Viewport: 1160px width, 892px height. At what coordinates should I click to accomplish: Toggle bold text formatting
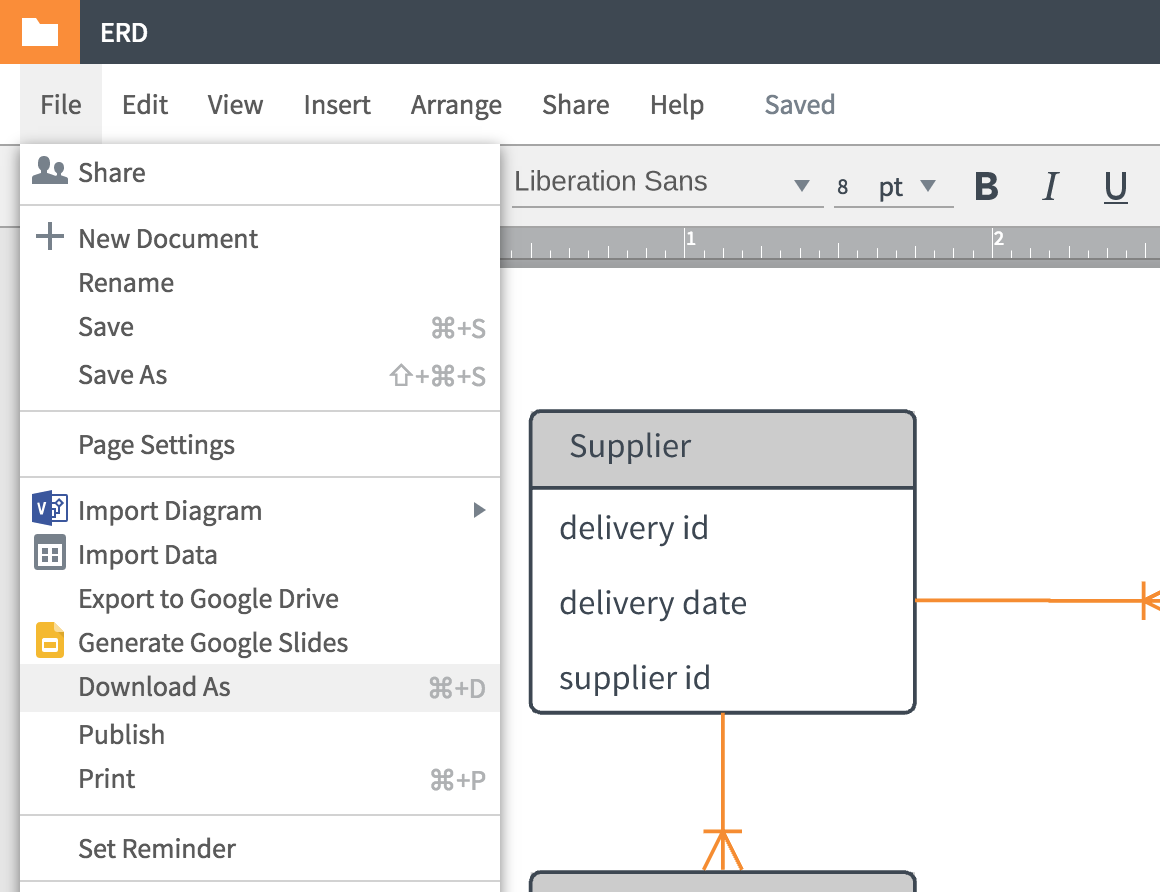pos(986,187)
